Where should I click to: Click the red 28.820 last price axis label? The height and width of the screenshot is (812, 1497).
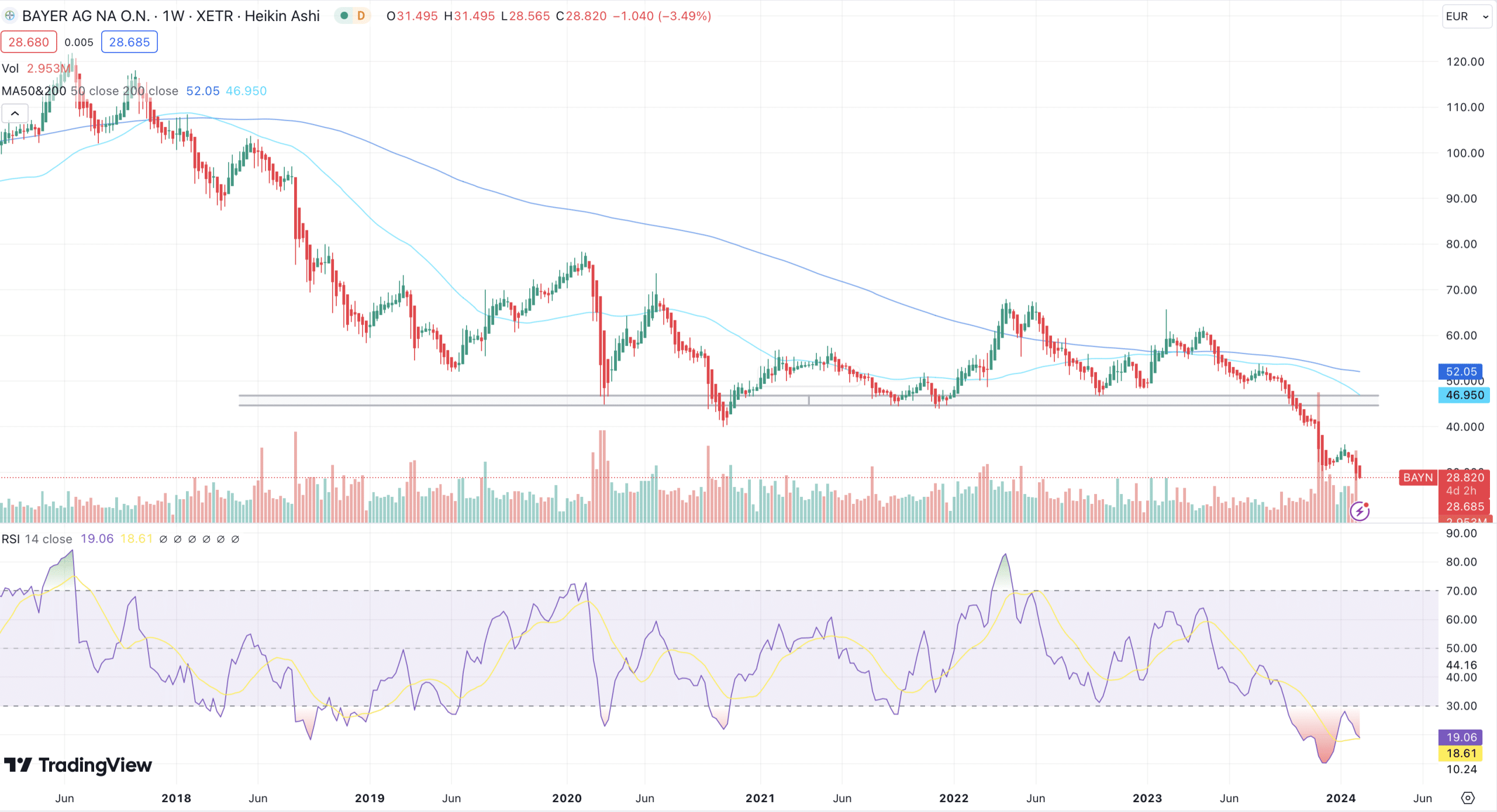click(x=1465, y=478)
